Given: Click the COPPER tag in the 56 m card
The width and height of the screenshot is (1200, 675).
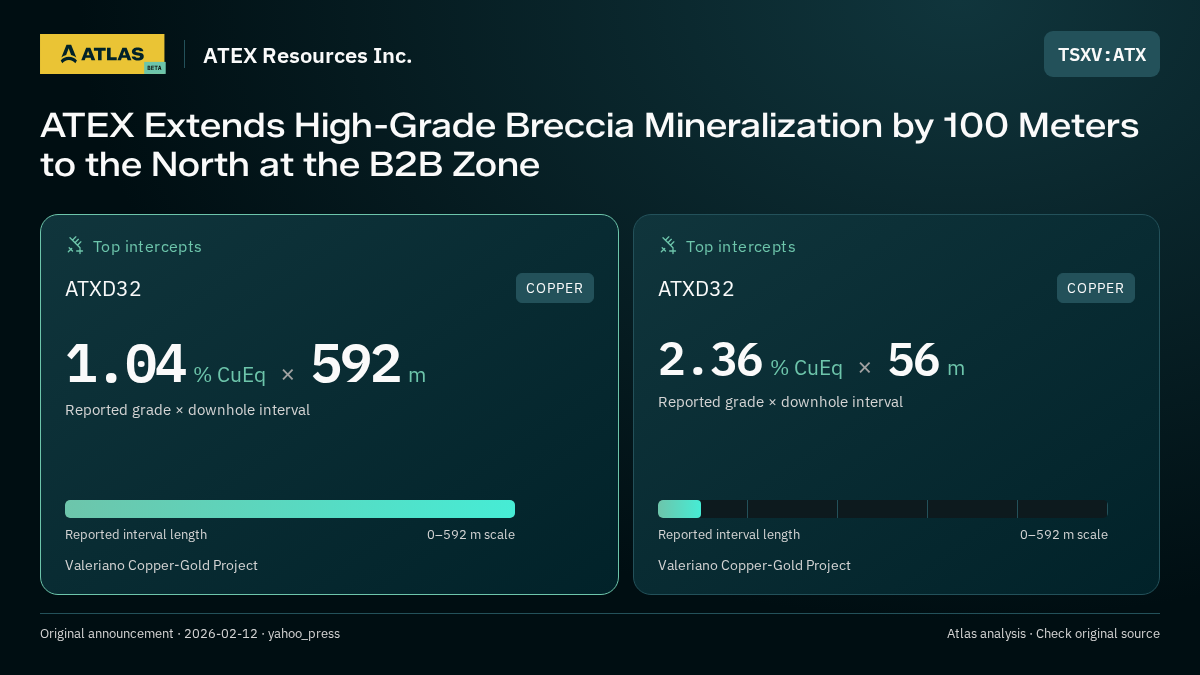Looking at the screenshot, I should pos(1096,288).
